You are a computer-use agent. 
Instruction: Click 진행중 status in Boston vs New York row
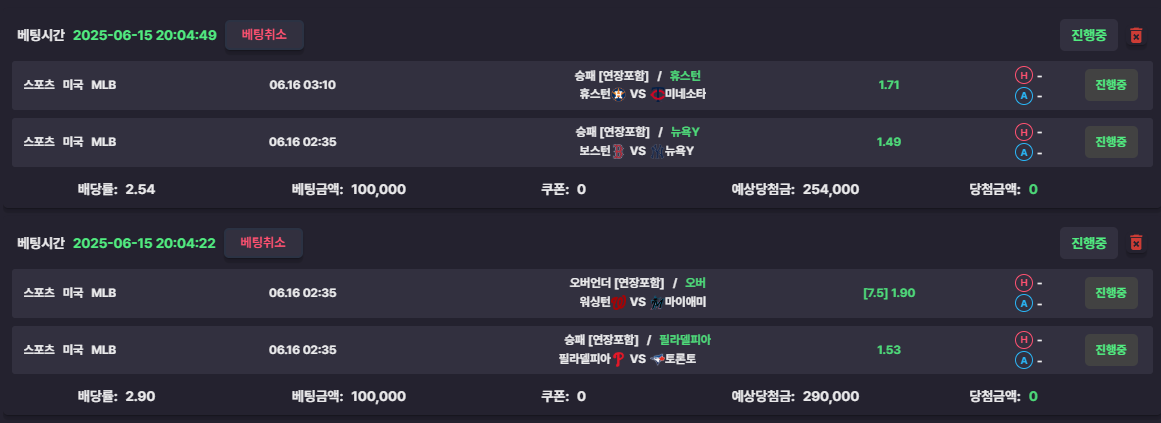pyautogui.click(x=1111, y=141)
